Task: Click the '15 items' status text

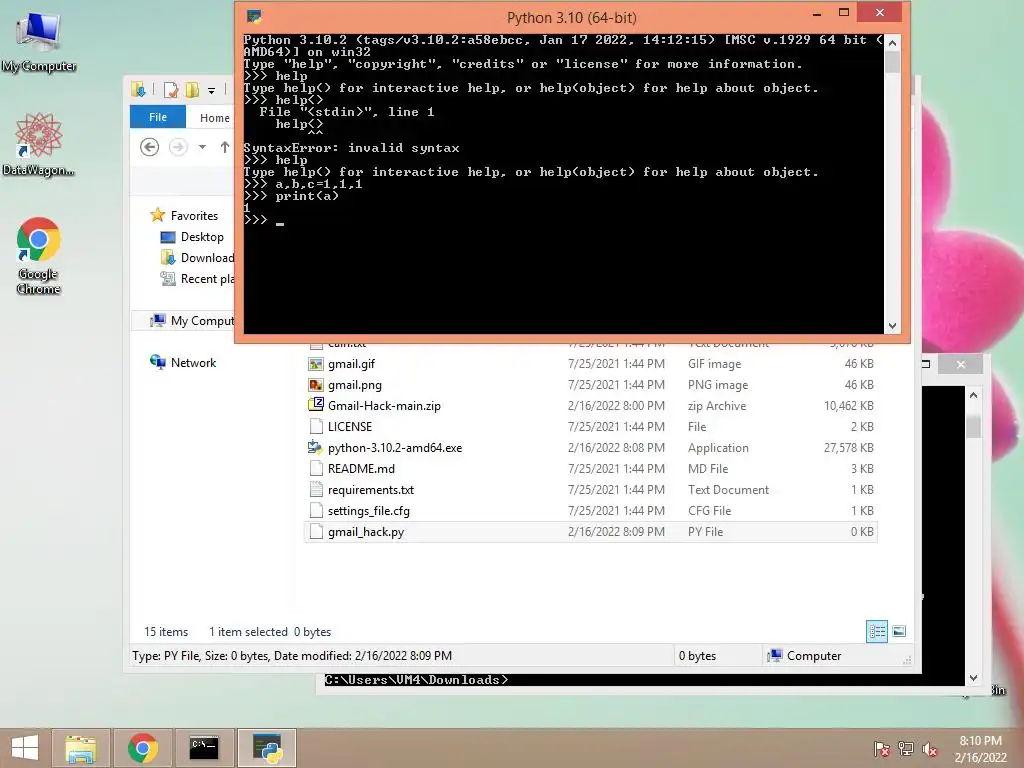Action: click(x=166, y=632)
